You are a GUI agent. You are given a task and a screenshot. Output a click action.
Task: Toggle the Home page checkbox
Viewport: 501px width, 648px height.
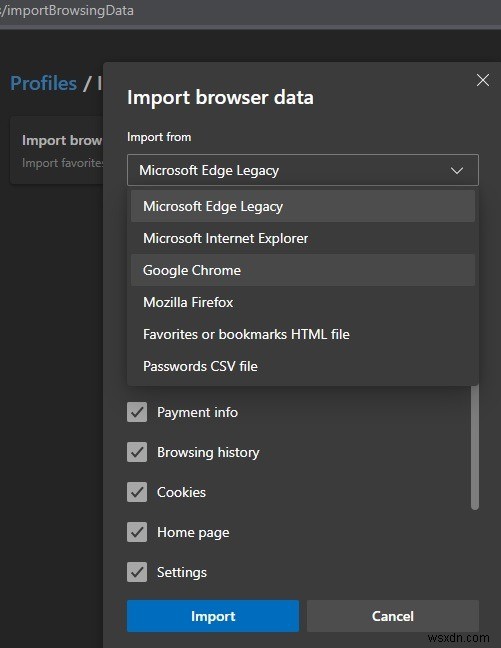pyautogui.click(x=137, y=532)
